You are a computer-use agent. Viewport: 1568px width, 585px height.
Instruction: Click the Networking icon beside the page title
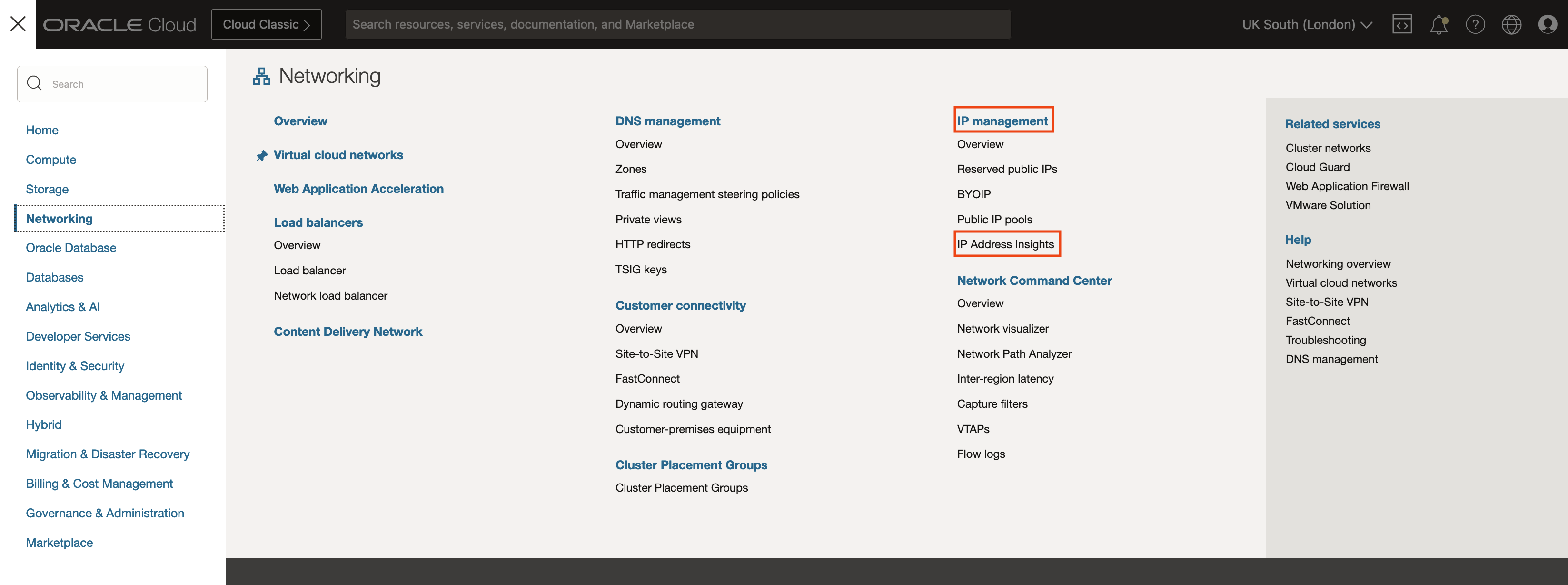(x=261, y=76)
